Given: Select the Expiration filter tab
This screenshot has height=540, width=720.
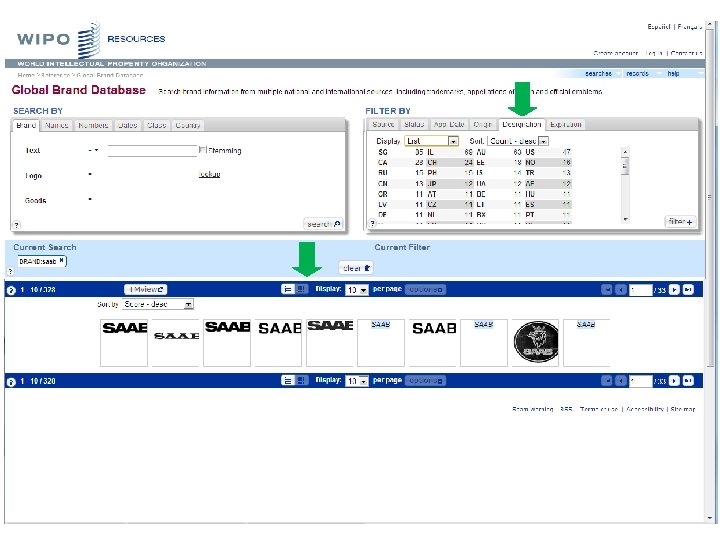Looking at the screenshot, I should (x=566, y=124).
